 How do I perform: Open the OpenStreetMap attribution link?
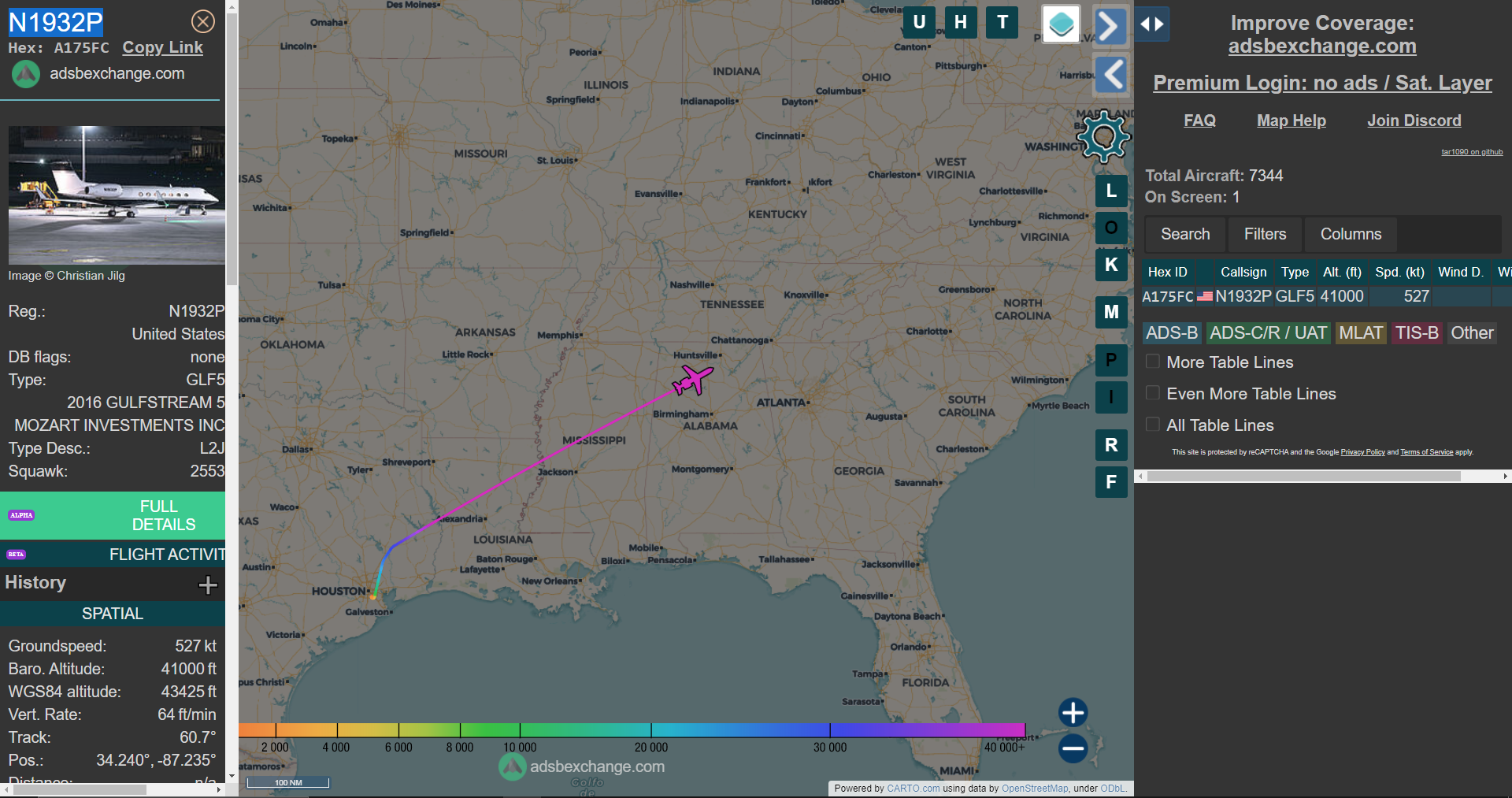[x=1035, y=788]
